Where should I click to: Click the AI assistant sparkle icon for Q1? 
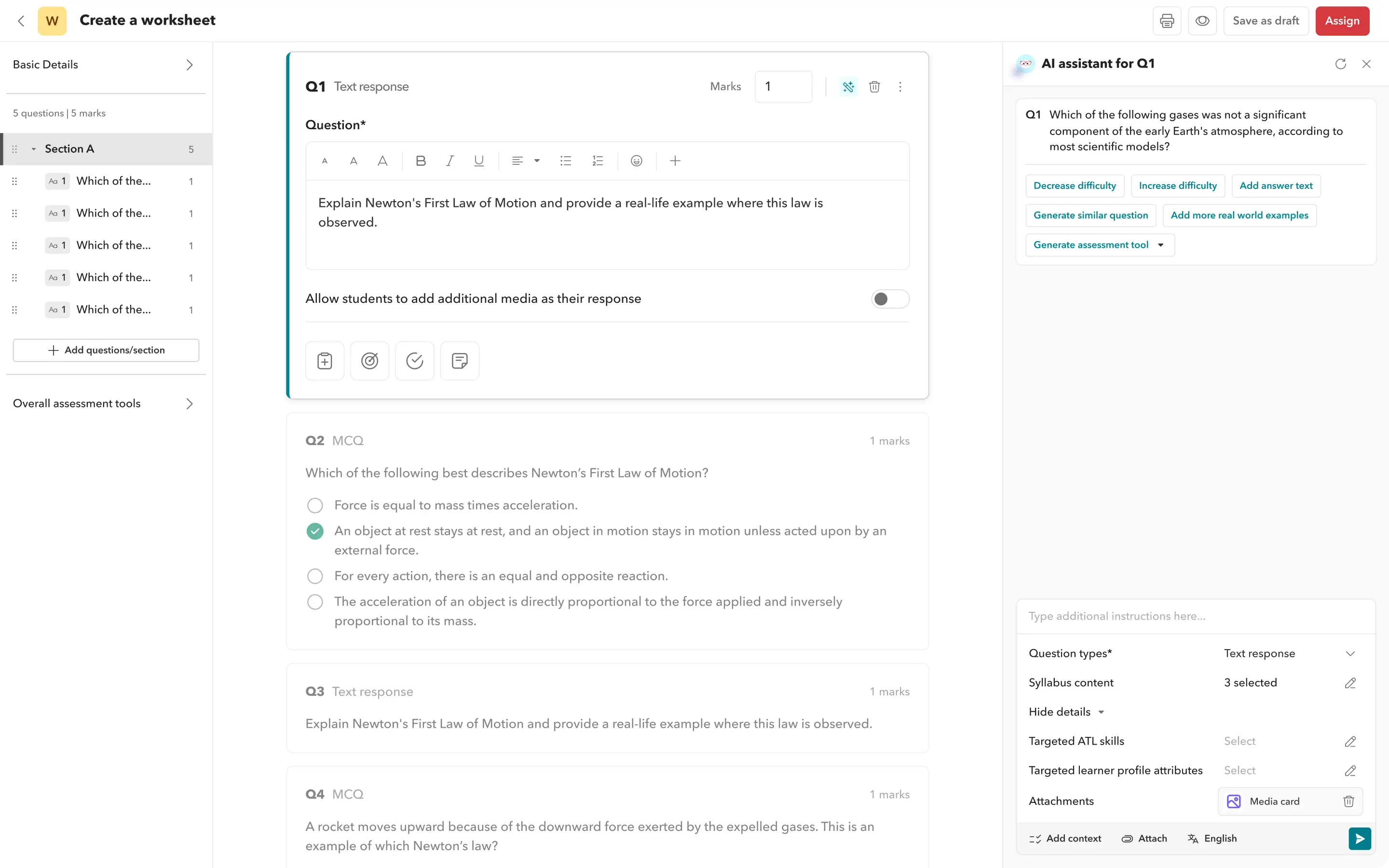pos(848,87)
